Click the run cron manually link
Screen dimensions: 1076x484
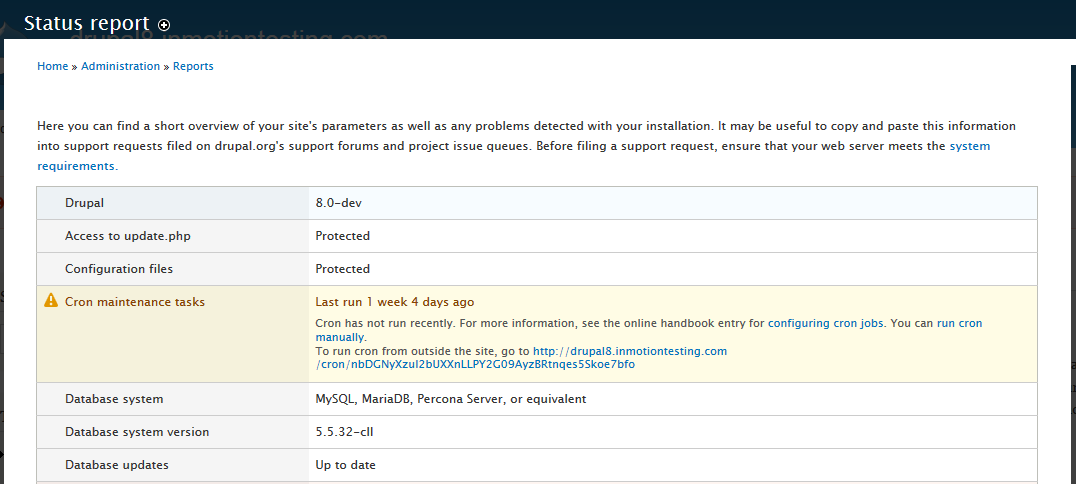[x=959, y=324]
